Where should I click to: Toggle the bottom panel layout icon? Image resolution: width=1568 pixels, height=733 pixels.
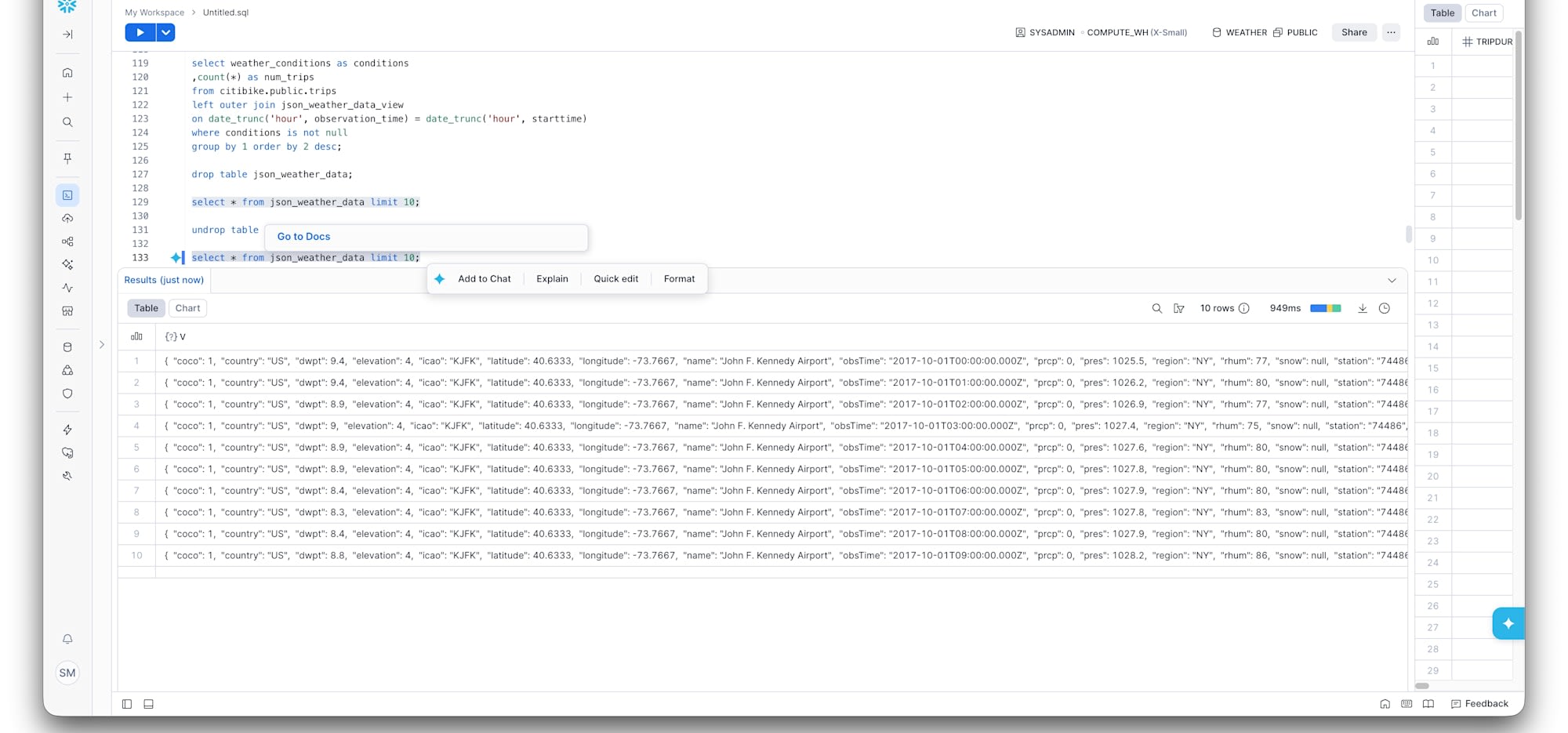pos(148,704)
